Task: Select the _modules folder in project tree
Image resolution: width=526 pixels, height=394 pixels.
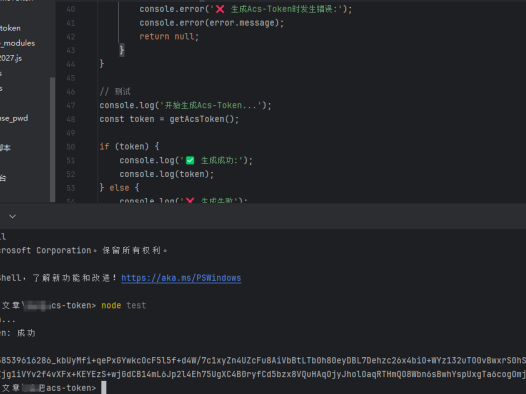Action: (17, 43)
